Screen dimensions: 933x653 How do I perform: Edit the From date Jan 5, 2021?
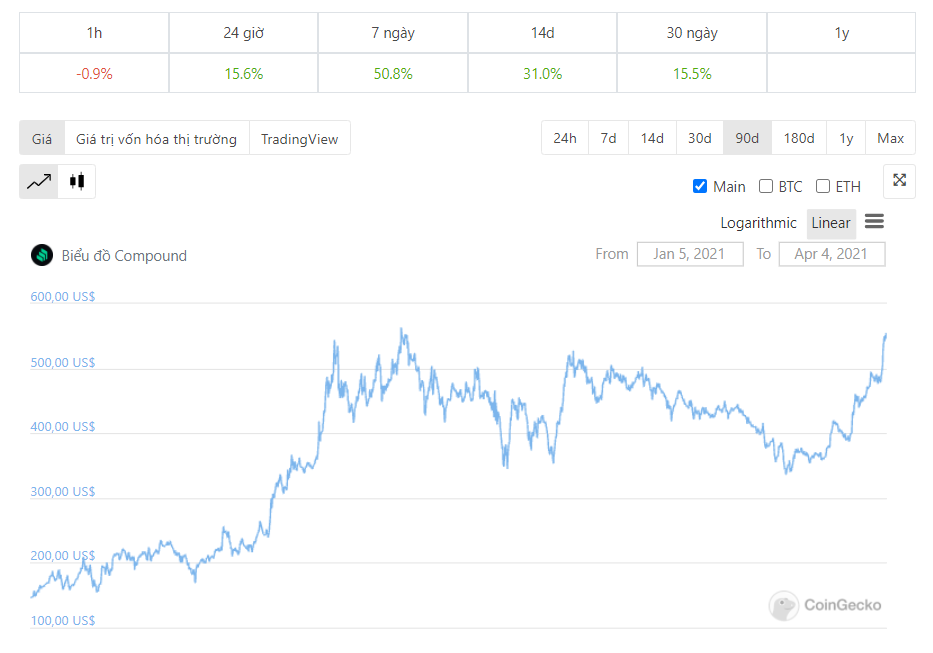pyautogui.click(x=690, y=254)
